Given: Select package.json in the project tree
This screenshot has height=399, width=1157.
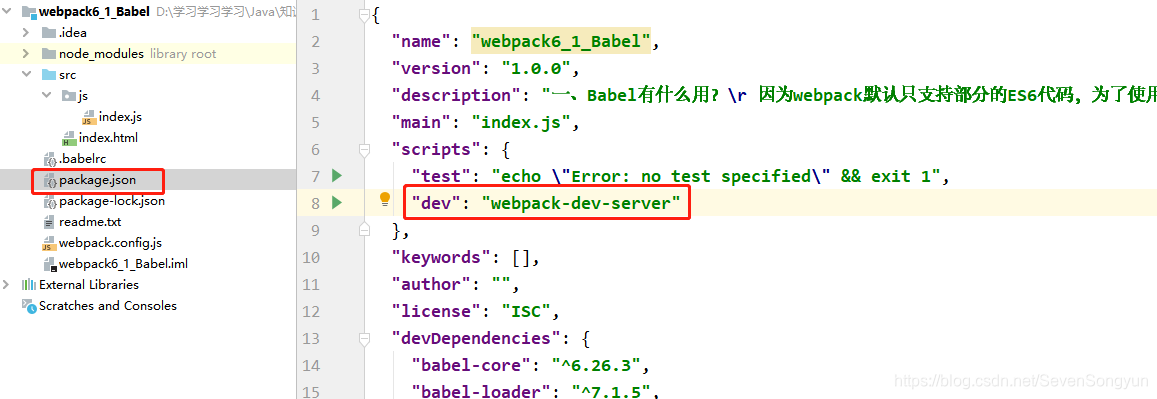Looking at the screenshot, I should [x=97, y=180].
